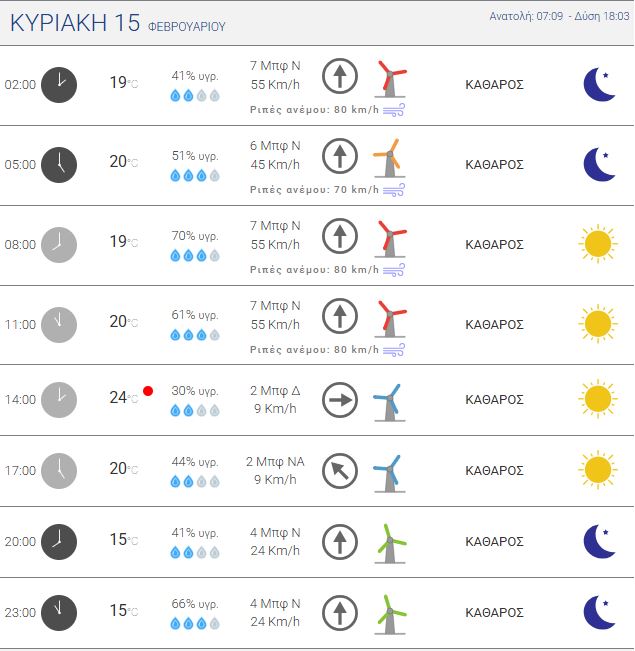Click the ΚΥΡΙΑΚΗ 15 date heading
This screenshot has height=651, width=635.
pyautogui.click(x=75, y=25)
